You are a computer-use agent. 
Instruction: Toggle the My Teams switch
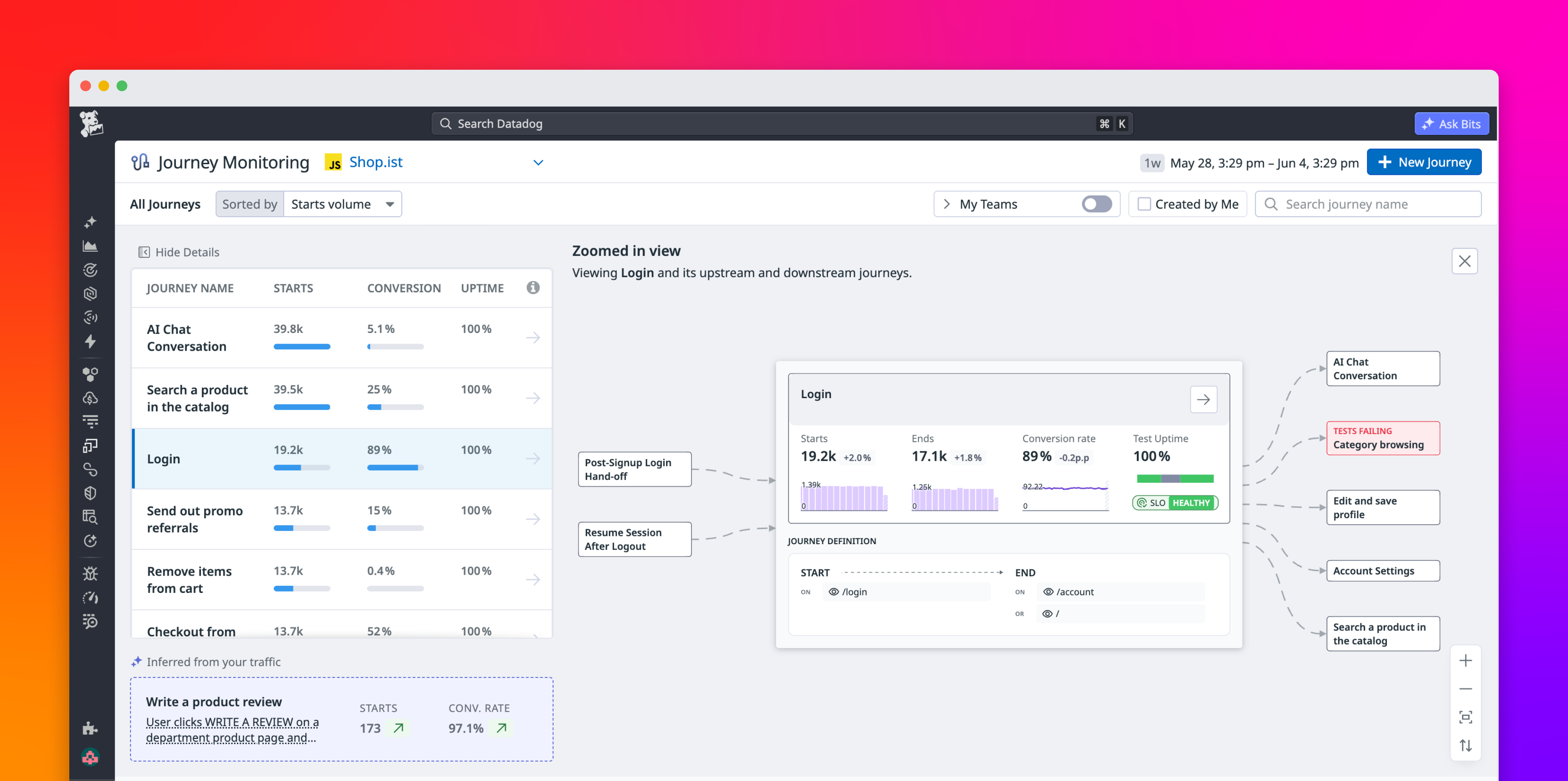click(x=1096, y=204)
